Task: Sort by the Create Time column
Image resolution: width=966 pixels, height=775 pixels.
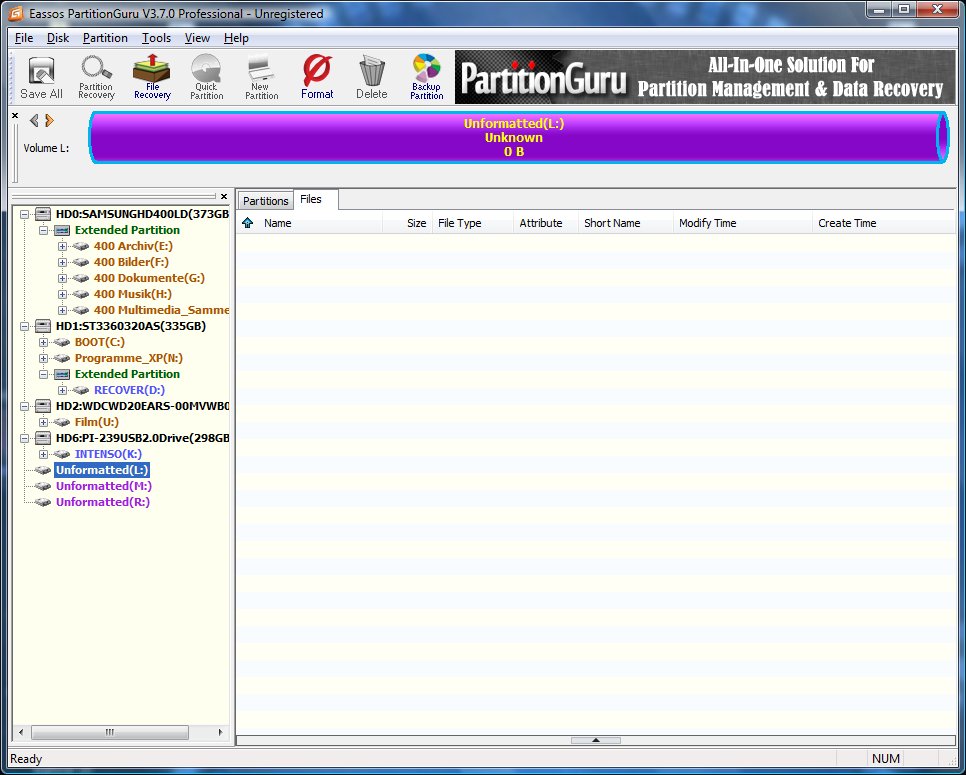Action: click(883, 223)
